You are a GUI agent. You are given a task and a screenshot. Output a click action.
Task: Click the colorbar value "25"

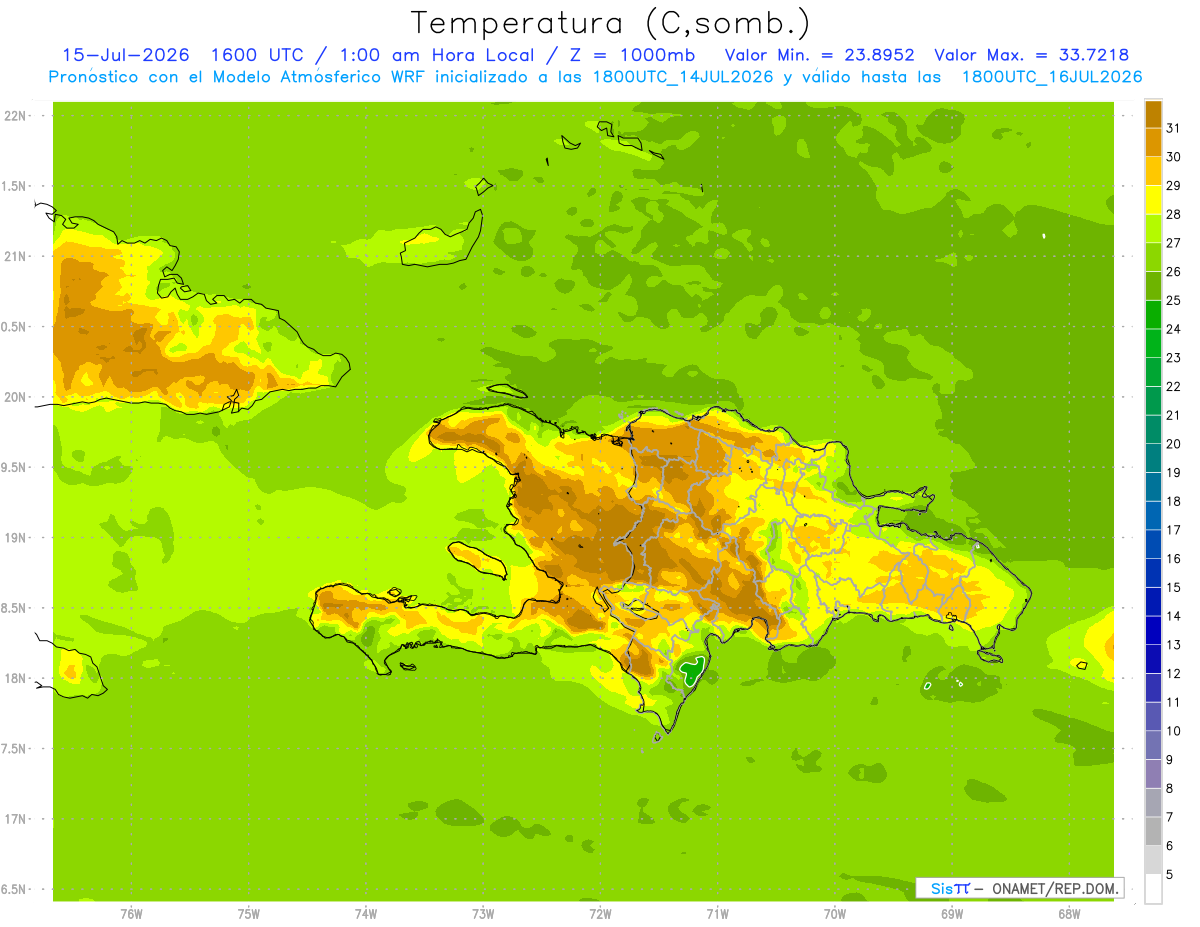click(1174, 300)
